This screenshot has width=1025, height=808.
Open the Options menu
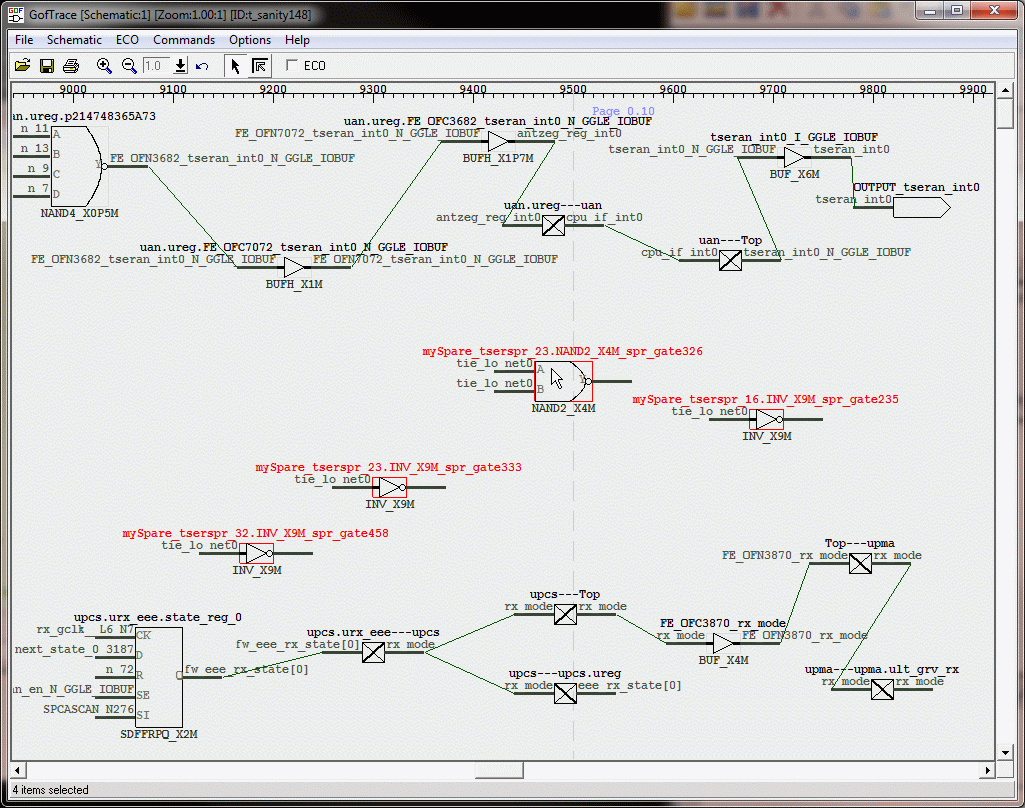[x=250, y=40]
